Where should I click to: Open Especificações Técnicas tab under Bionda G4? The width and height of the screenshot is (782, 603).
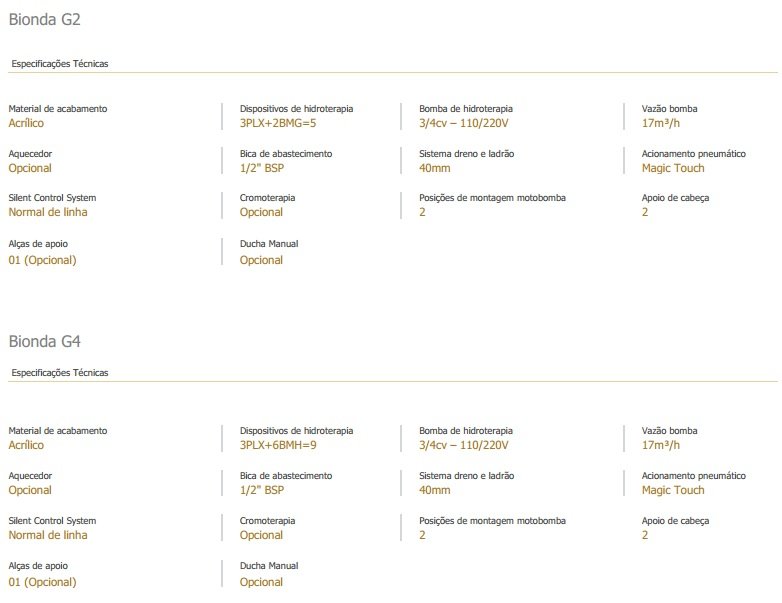pyautogui.click(x=59, y=373)
